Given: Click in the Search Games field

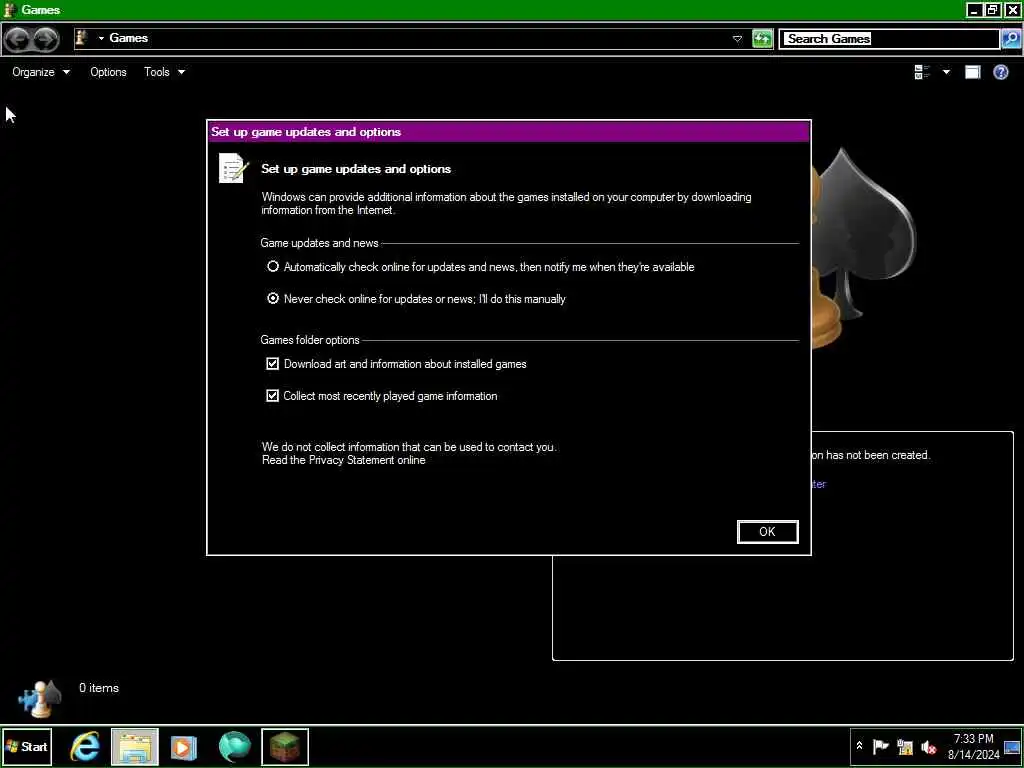Looking at the screenshot, I should pos(889,39).
